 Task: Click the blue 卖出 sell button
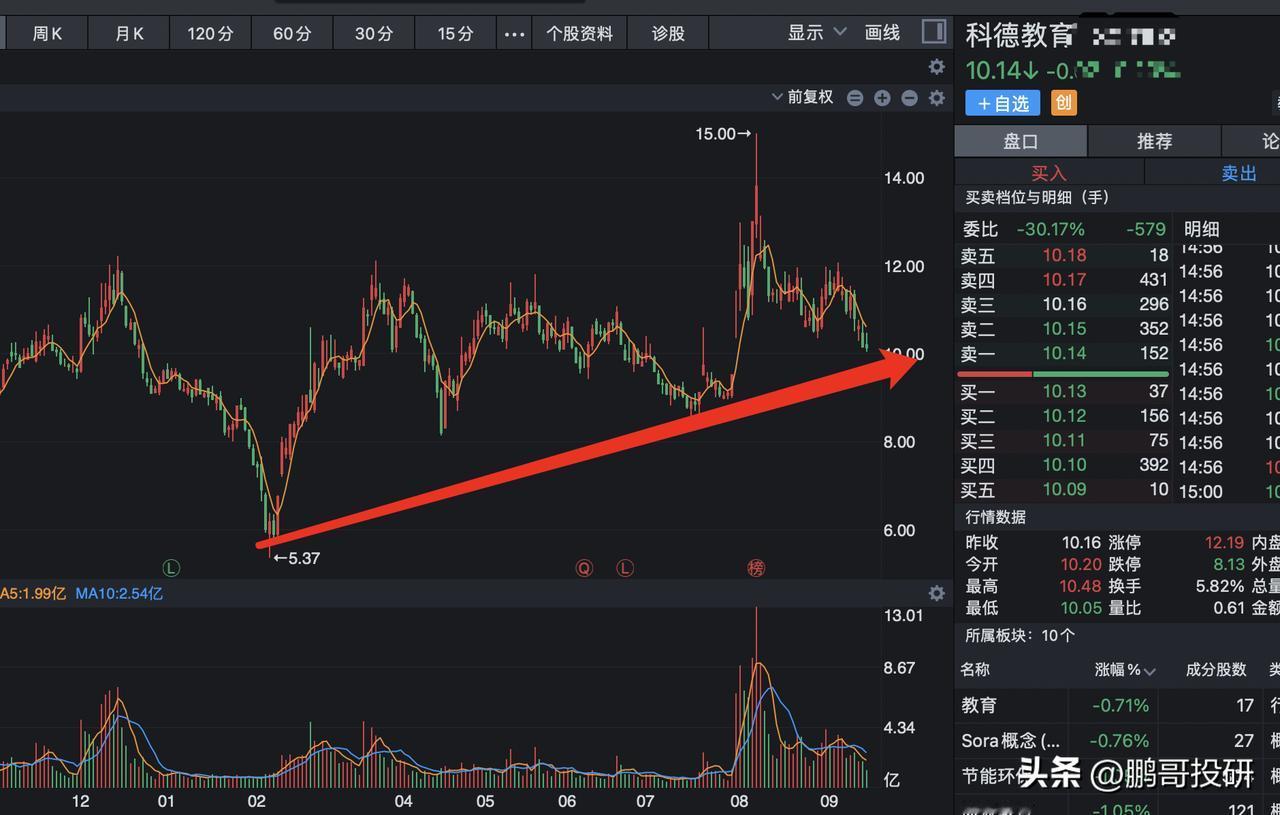[1239, 173]
